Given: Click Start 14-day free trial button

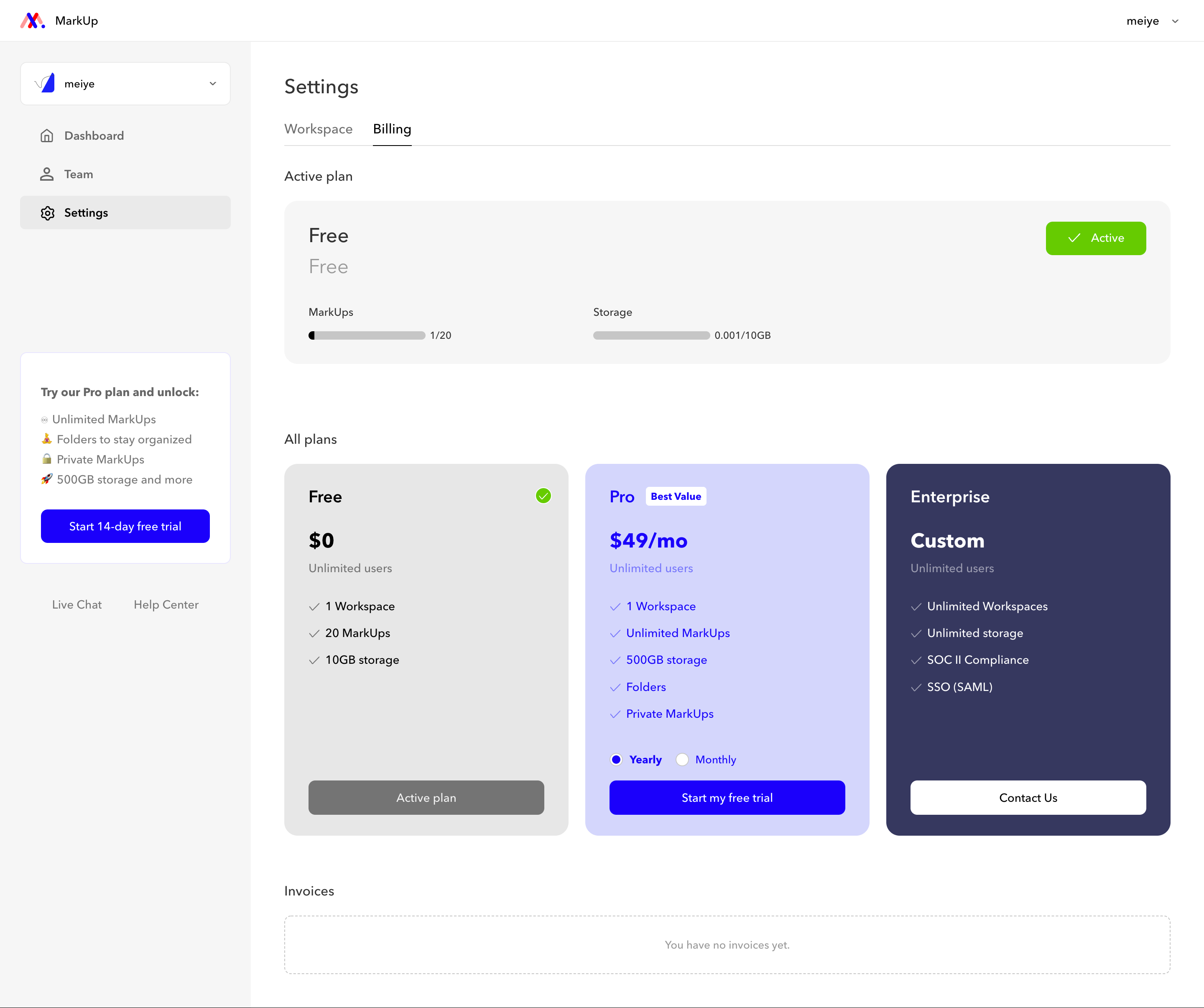Looking at the screenshot, I should (x=125, y=526).
